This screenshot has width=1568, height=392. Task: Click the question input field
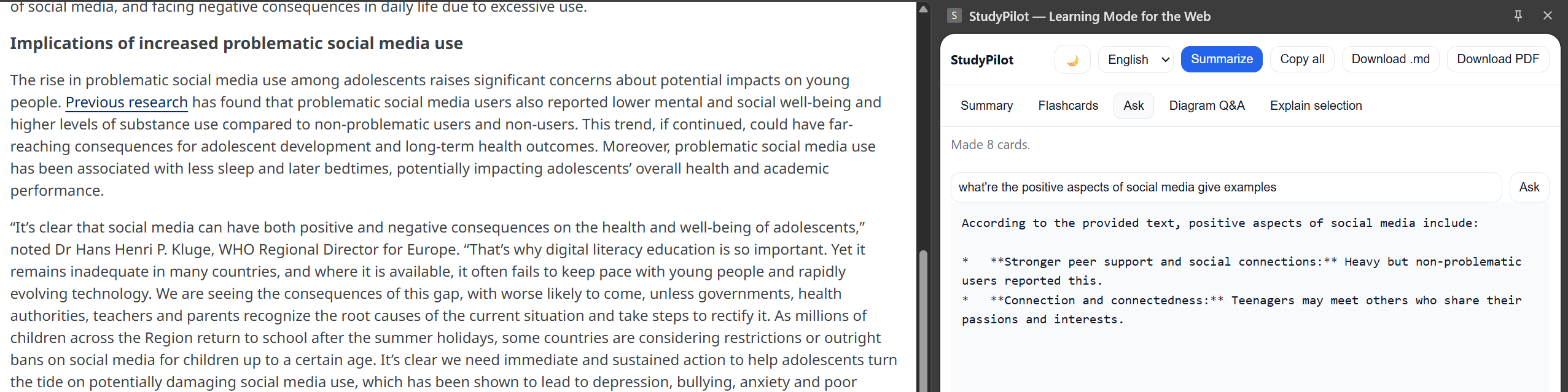[1225, 187]
